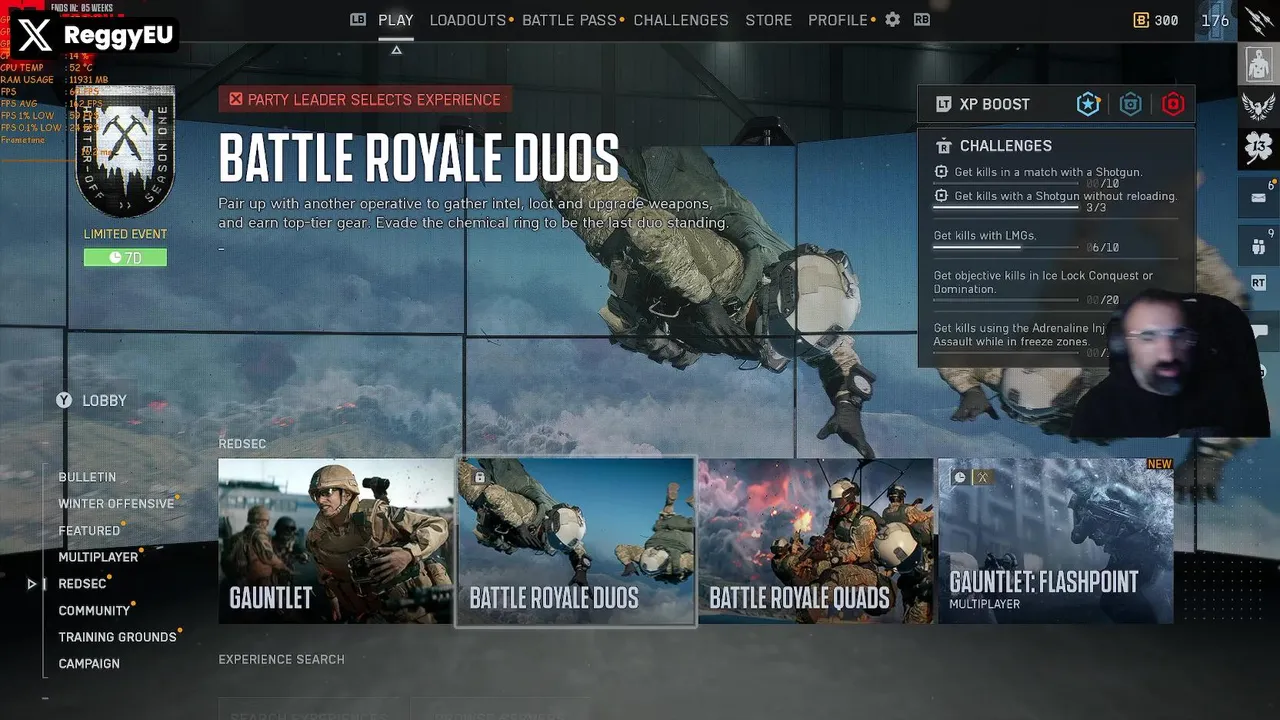The width and height of the screenshot is (1280, 720).
Task: Open the PROFILE tab
Action: pyautogui.click(x=838, y=20)
